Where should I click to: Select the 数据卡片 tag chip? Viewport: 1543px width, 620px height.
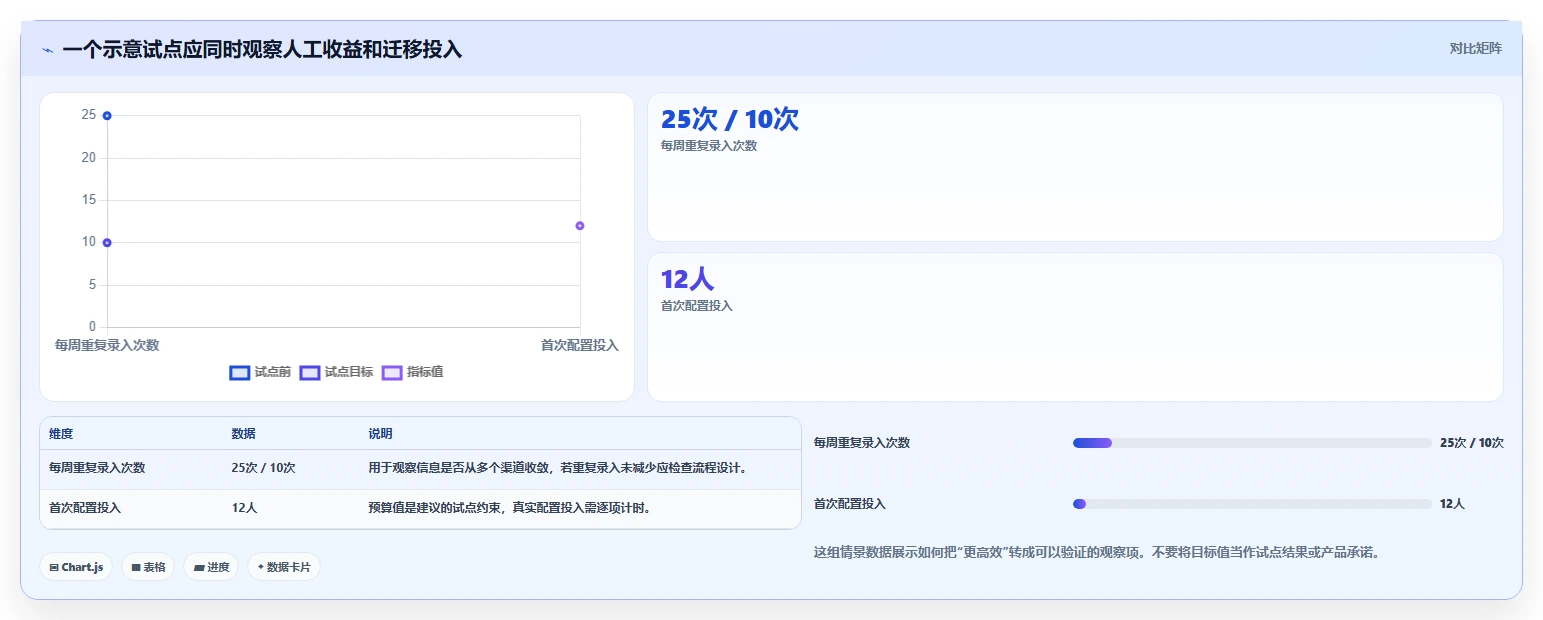tap(284, 567)
